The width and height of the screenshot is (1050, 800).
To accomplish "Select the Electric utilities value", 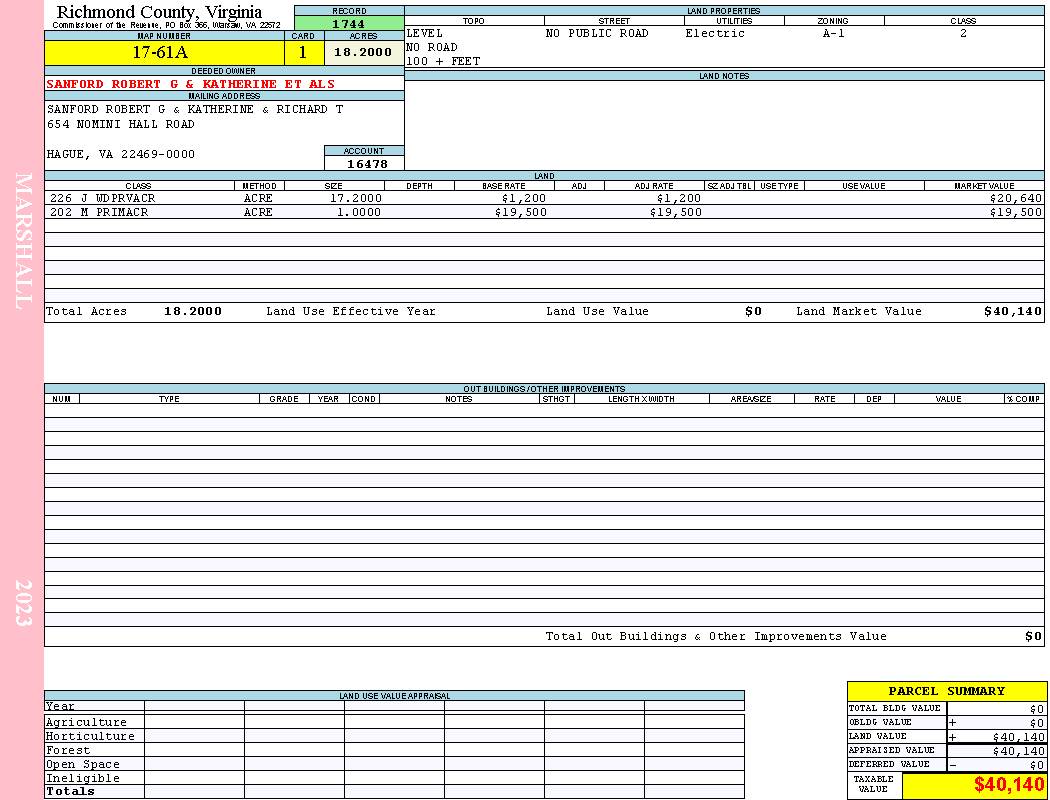I will 715,33.
